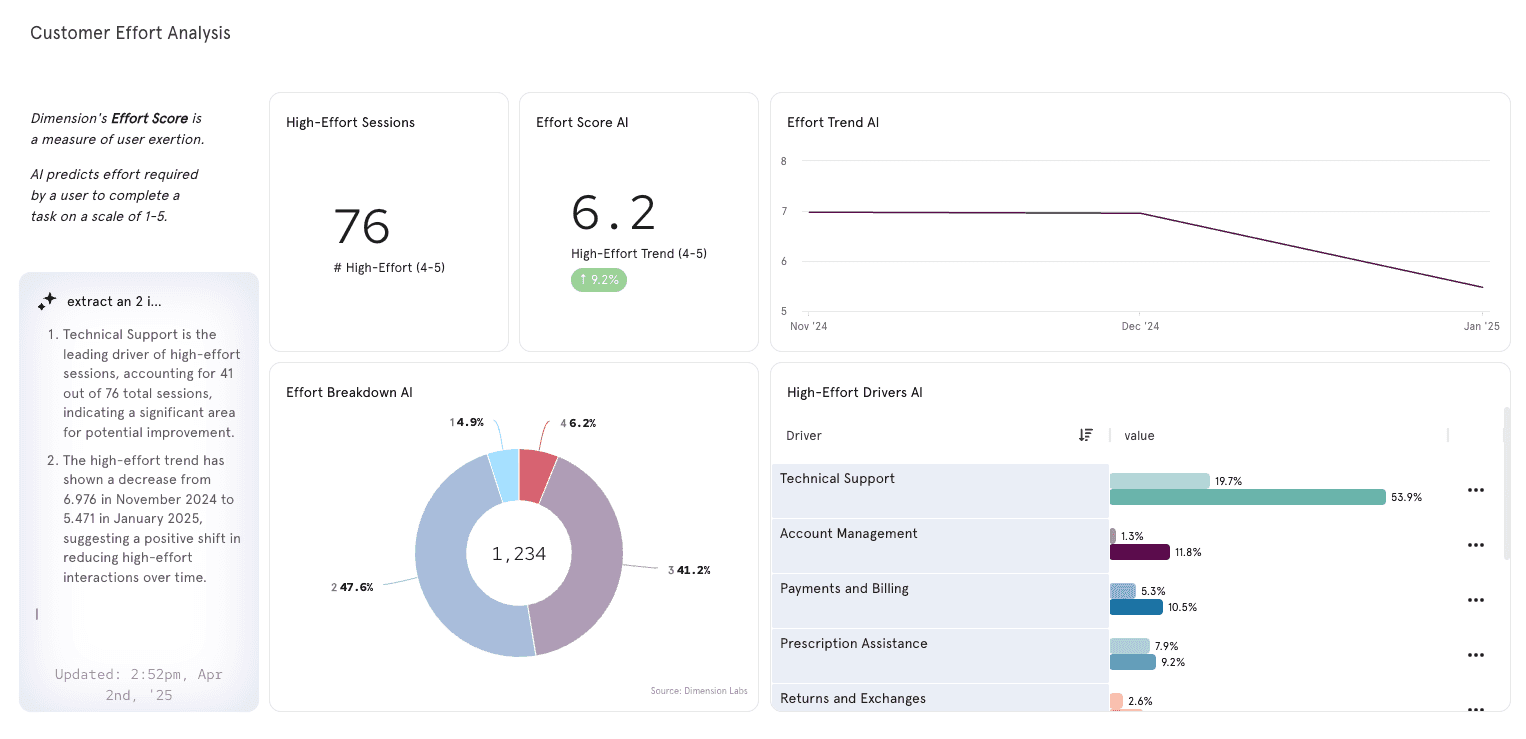The image size is (1526, 739).
Task: Open the three-dot menu for Technical Support
Action: pyautogui.click(x=1475, y=490)
